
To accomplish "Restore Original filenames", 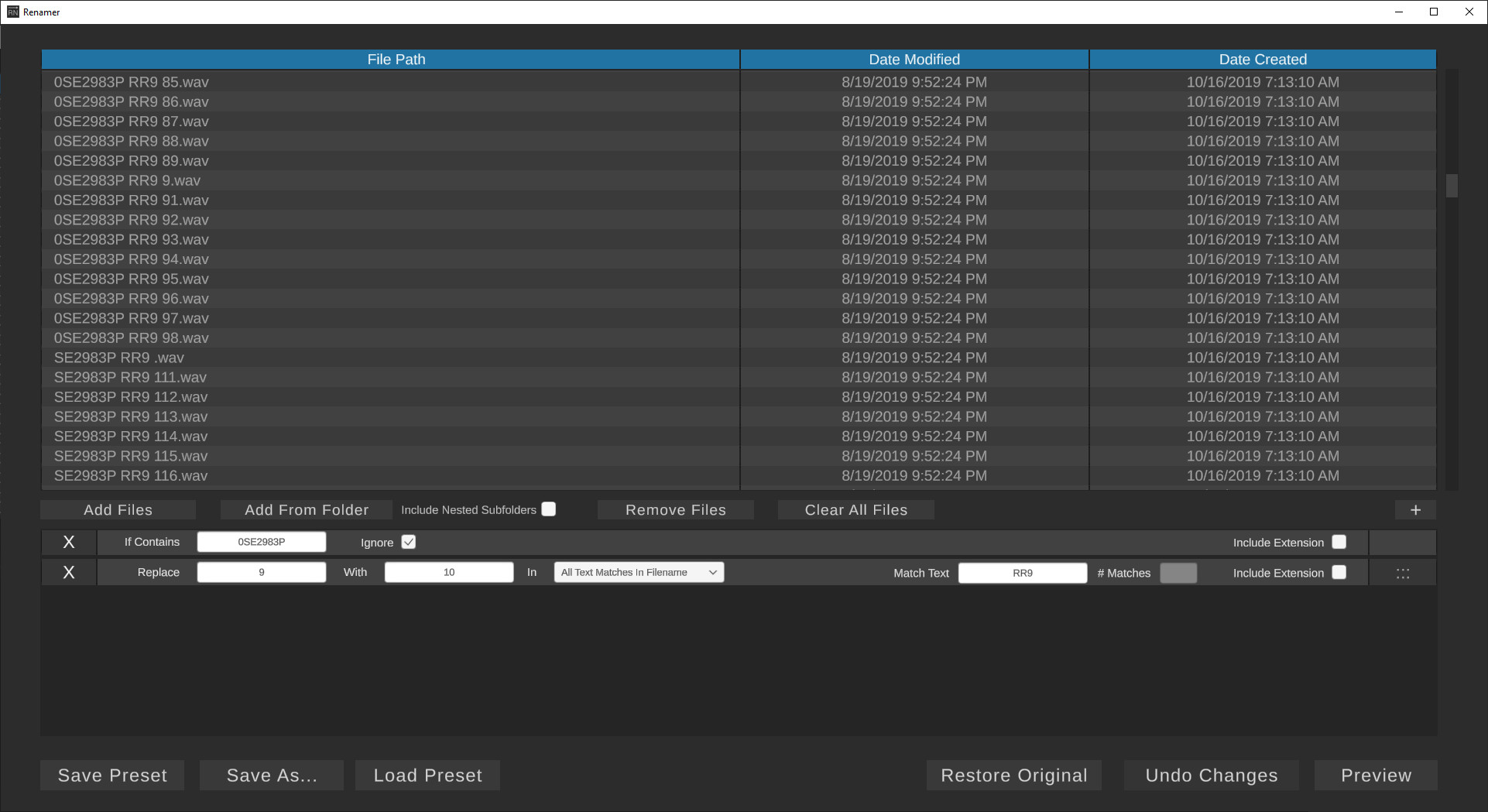I will 1013,775.
